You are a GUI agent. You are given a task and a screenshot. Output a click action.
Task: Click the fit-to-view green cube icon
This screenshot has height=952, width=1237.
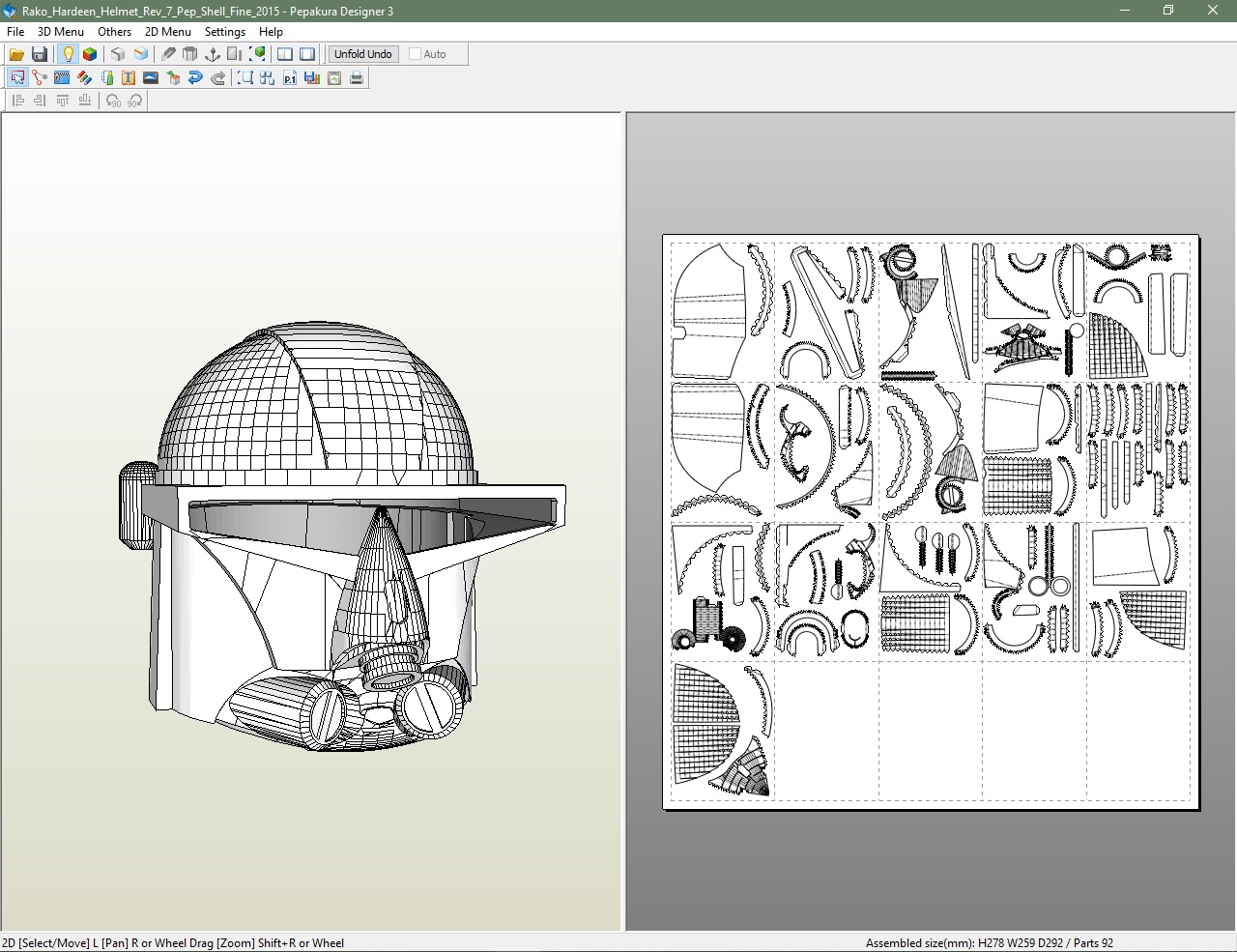257,54
